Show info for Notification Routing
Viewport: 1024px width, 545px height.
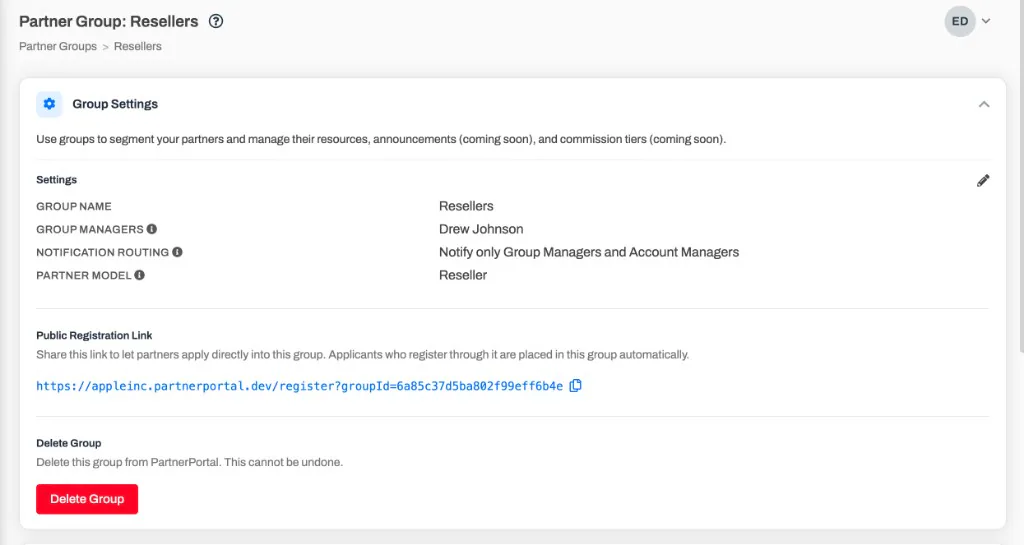click(177, 252)
